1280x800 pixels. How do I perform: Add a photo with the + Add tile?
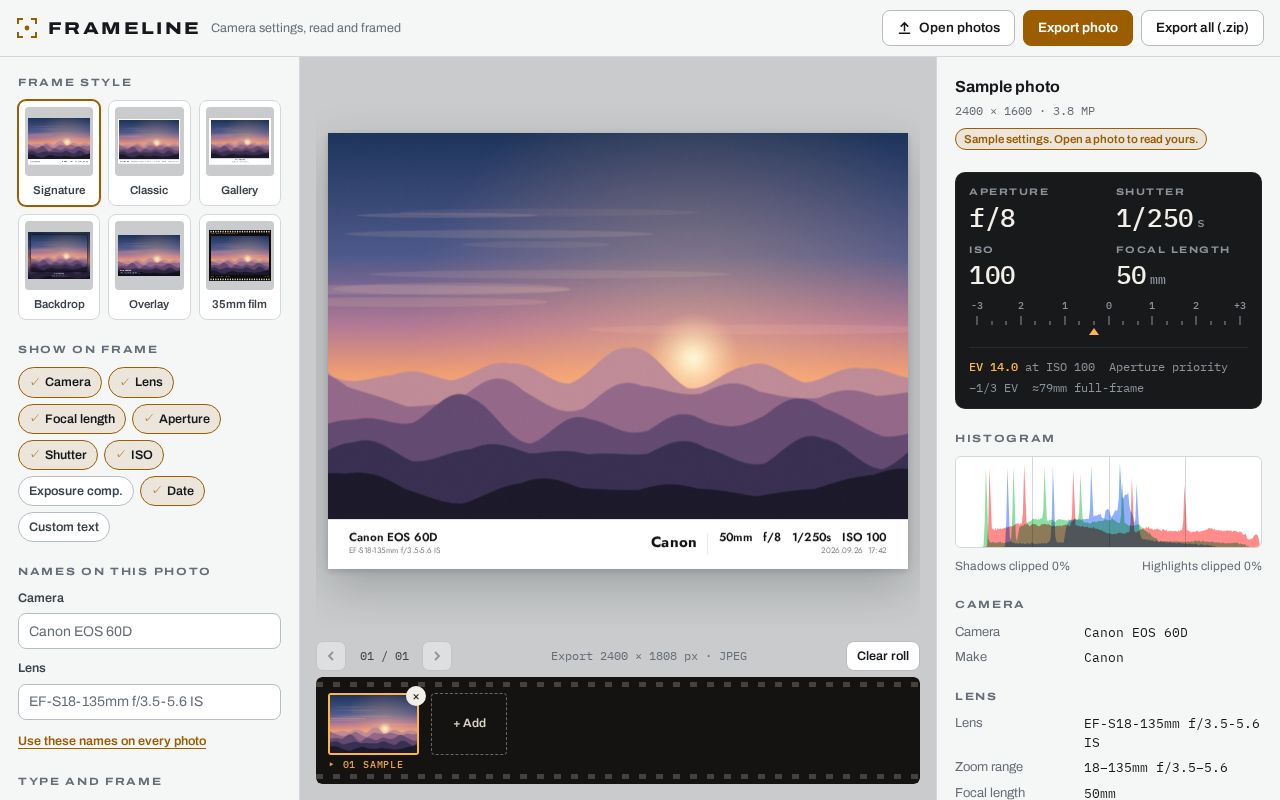point(469,723)
